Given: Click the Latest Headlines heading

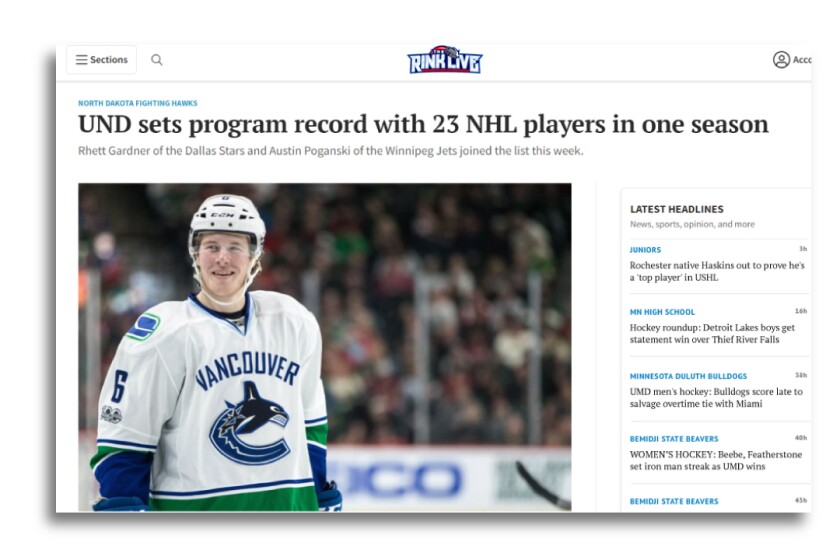Looking at the screenshot, I should tap(677, 209).
